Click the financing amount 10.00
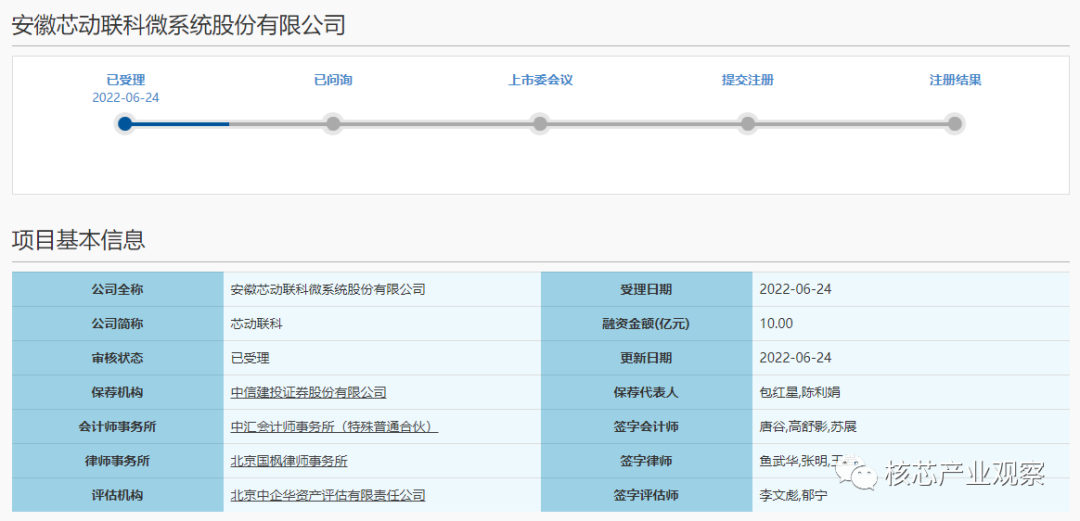Screen dimensions: 1080x521 coord(776,324)
